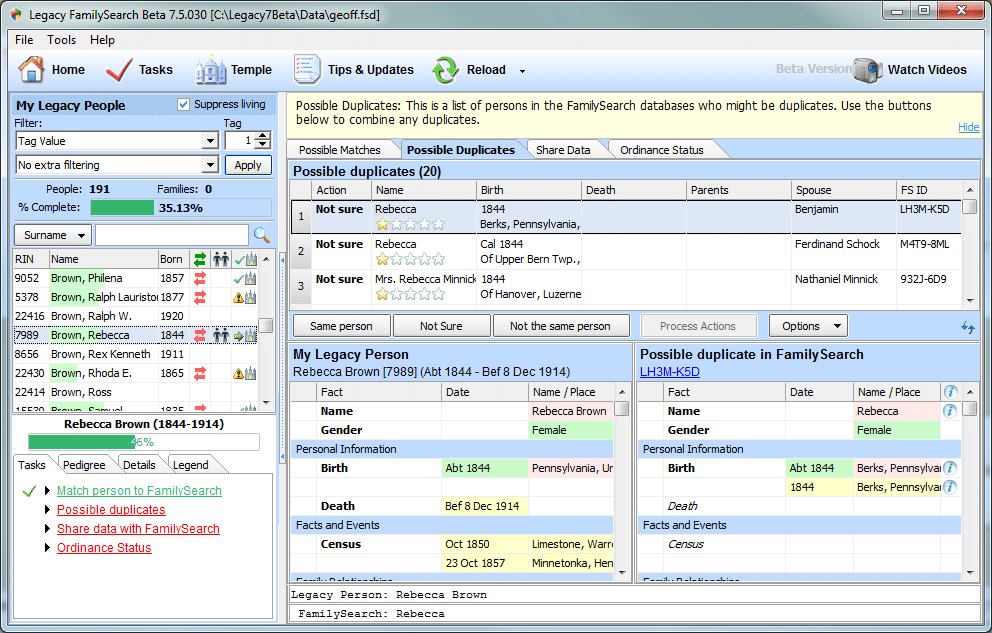Click the info icon in FamilySearch column header
This screenshot has height=633, width=992.
950,392
